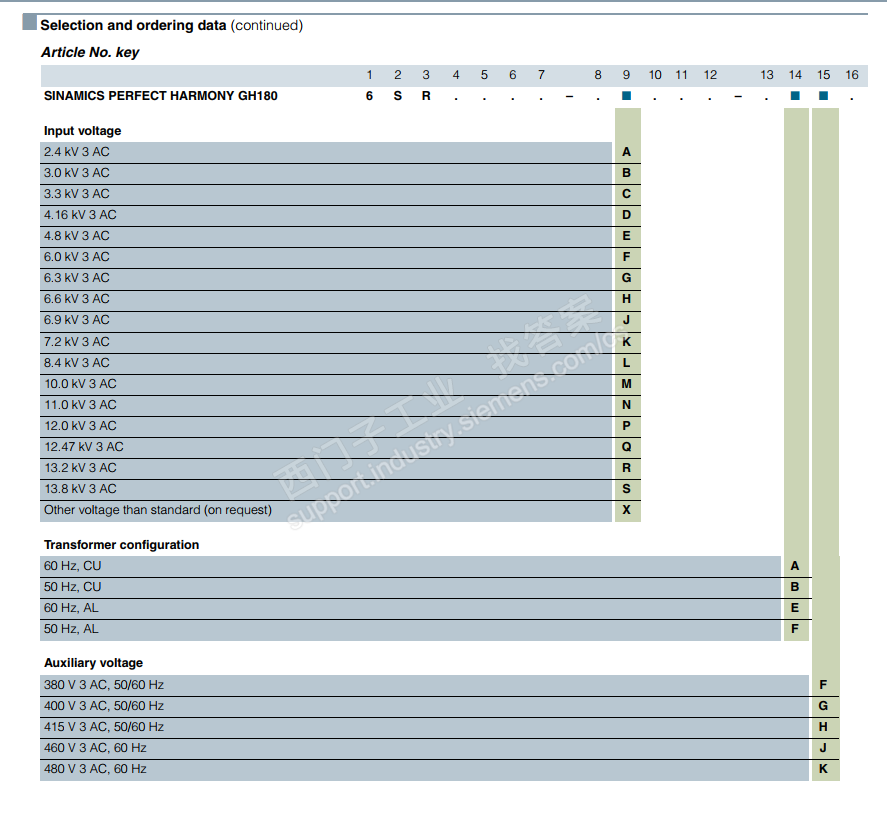This screenshot has height=822, width=895.
Task: Select the '12.0 kV 3 AC' row
Action: click(326, 426)
